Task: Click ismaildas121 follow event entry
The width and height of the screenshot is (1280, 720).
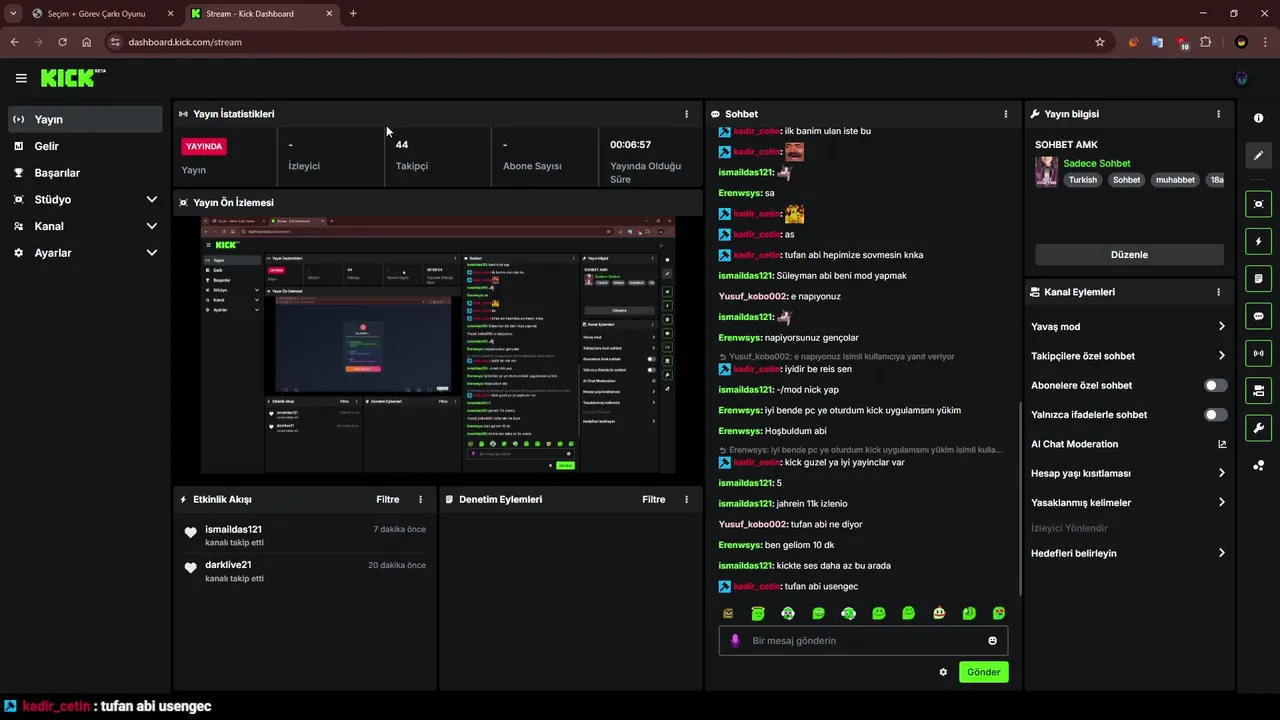Action: [x=305, y=535]
